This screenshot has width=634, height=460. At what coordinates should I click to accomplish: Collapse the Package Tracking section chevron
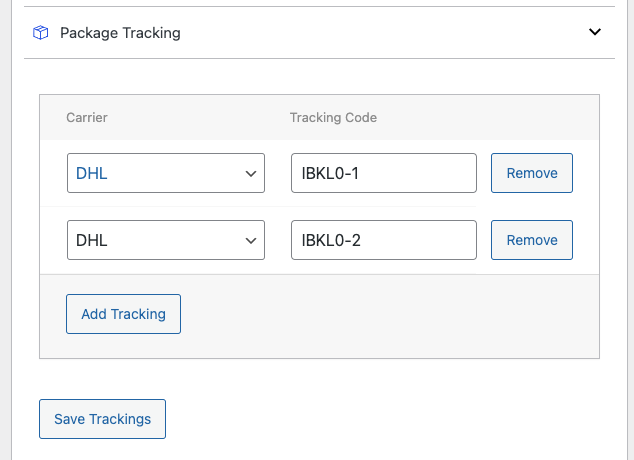595,32
